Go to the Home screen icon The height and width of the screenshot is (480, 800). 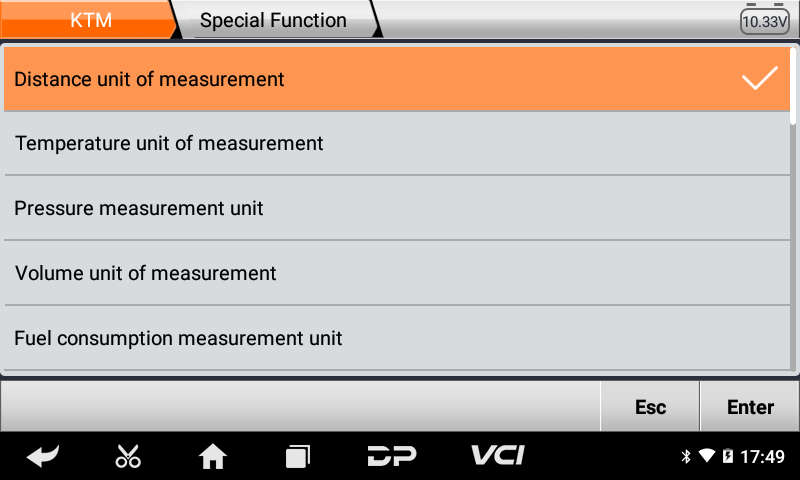[212, 456]
